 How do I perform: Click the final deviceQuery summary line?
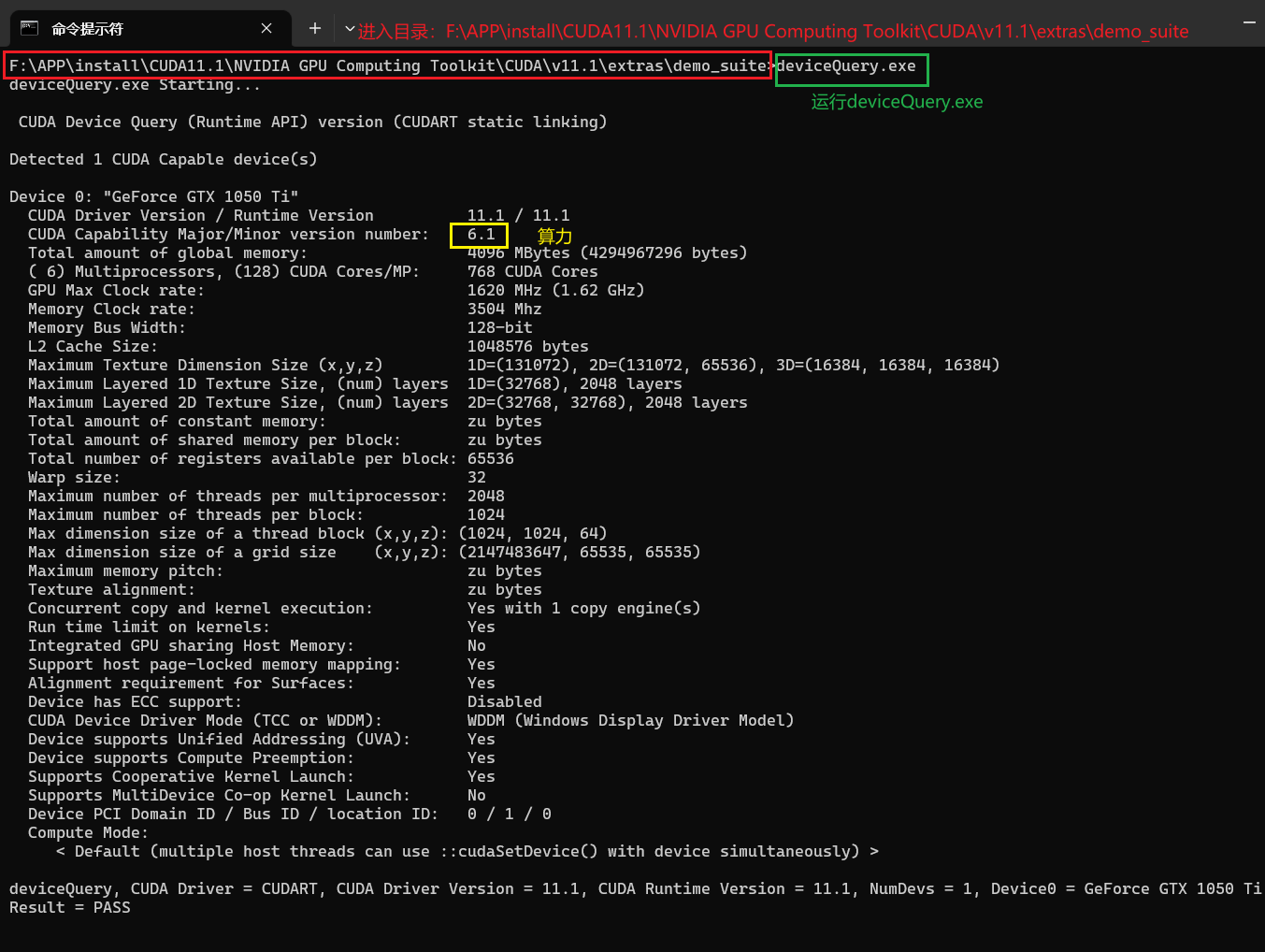tap(636, 889)
